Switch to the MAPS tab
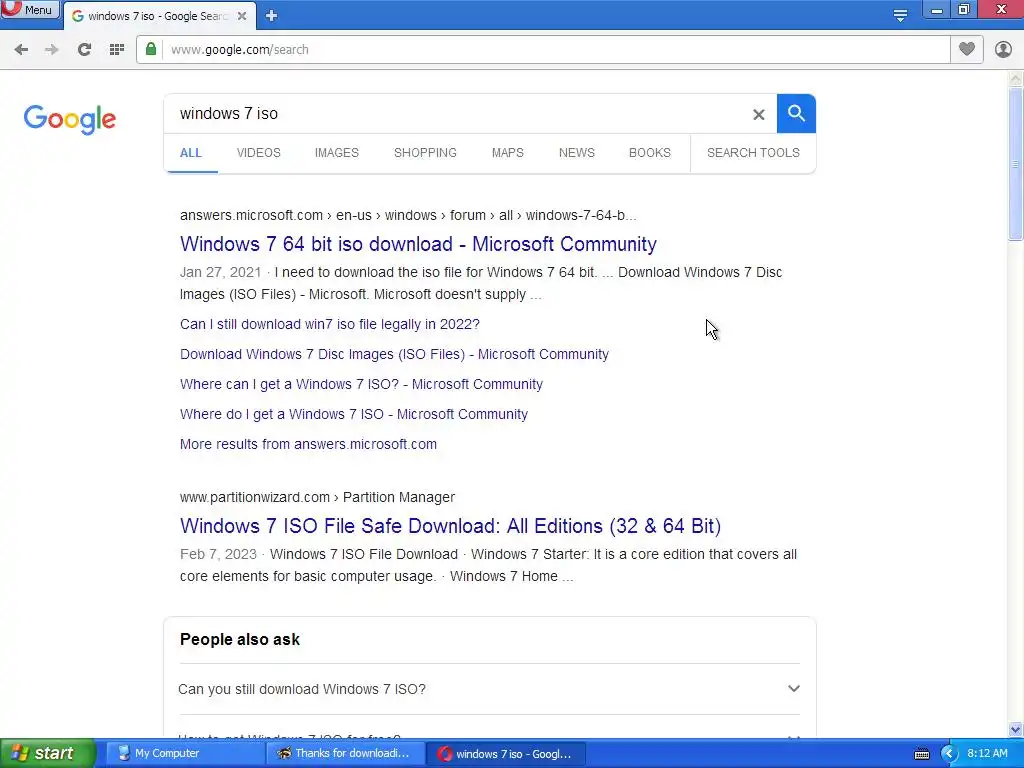This screenshot has height=768, width=1024. 507,153
